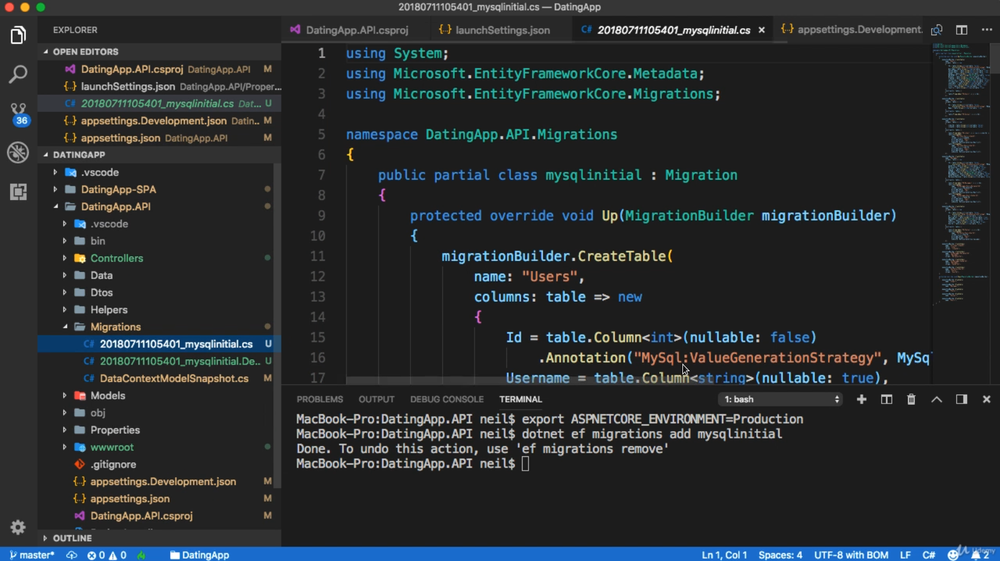Open appsettings.json in Open Editors list
This screenshot has height=561, width=1000.
pos(159,138)
